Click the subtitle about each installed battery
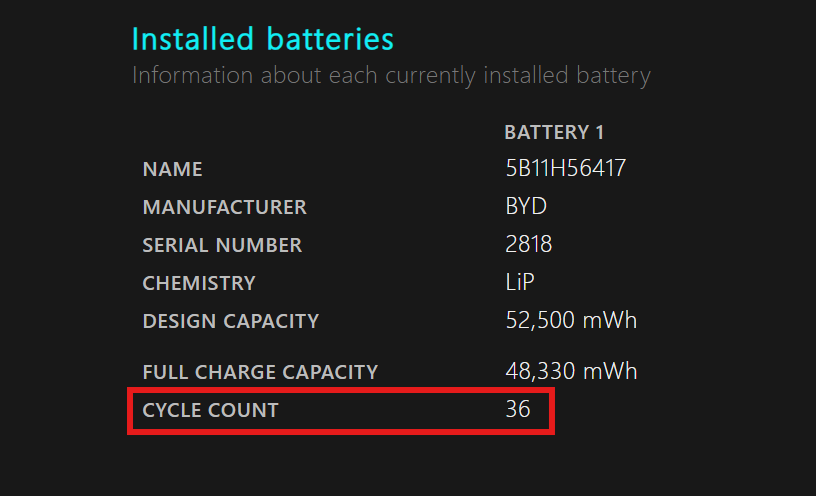The height and width of the screenshot is (496, 816). pos(391,75)
